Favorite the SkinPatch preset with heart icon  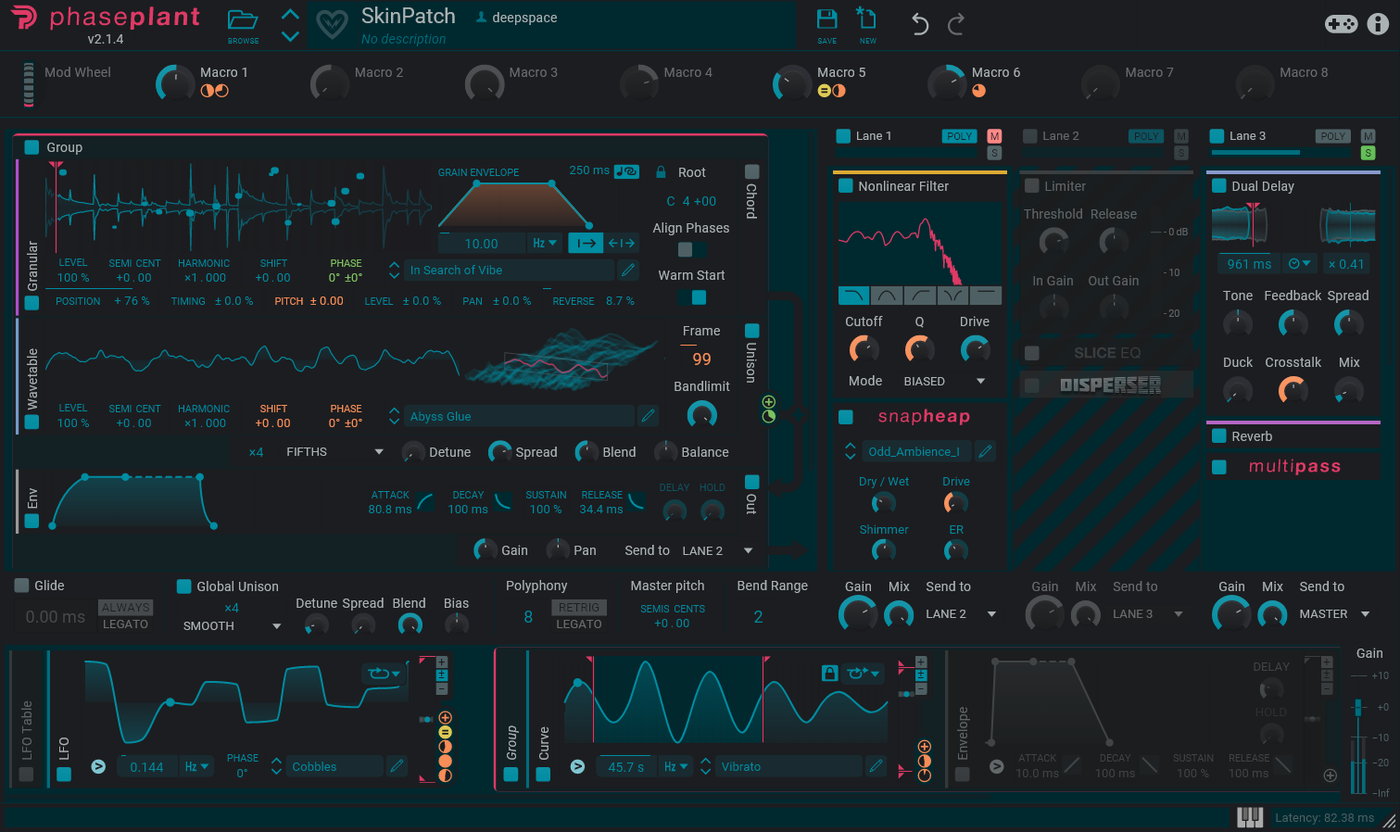pos(333,24)
